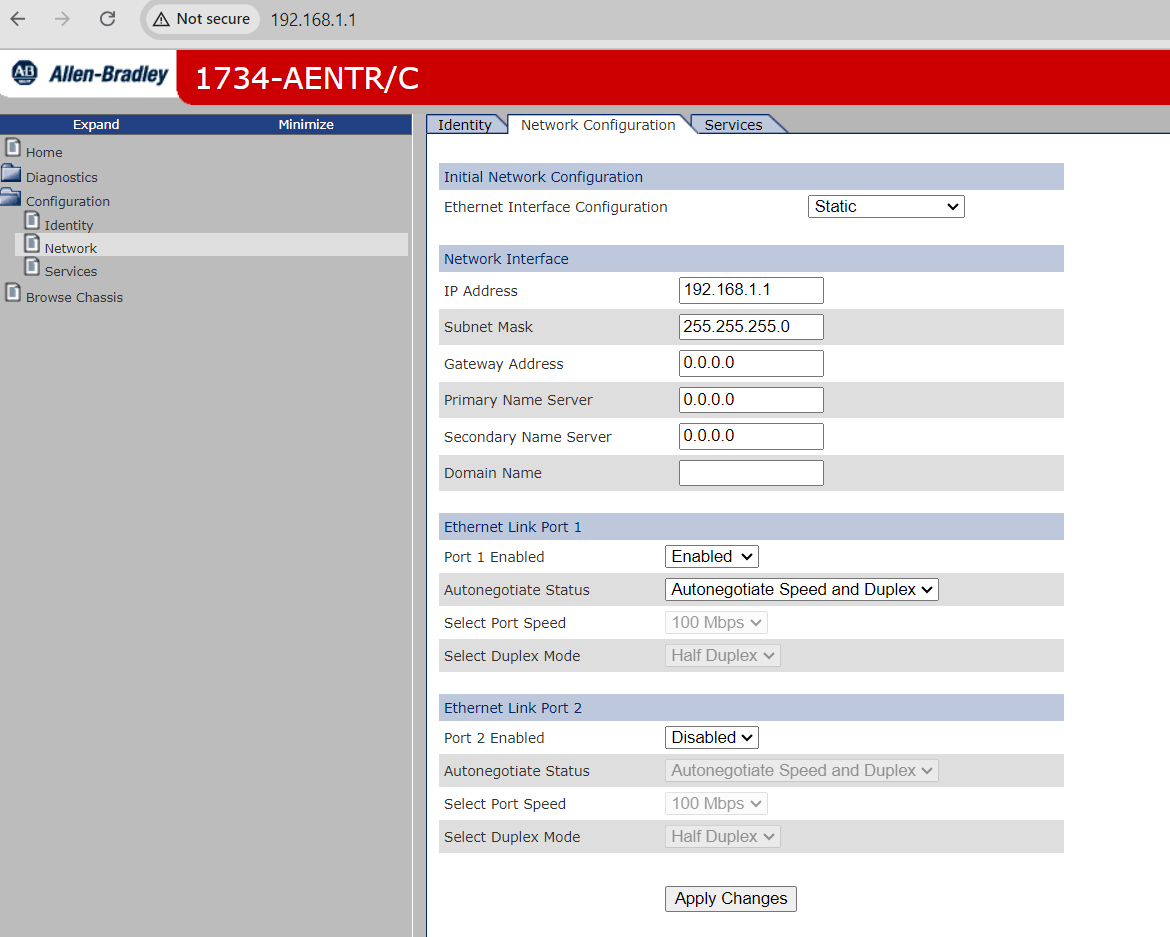The image size is (1170, 937).
Task: Click the Initial Network Configuration heading
Action: [543, 177]
